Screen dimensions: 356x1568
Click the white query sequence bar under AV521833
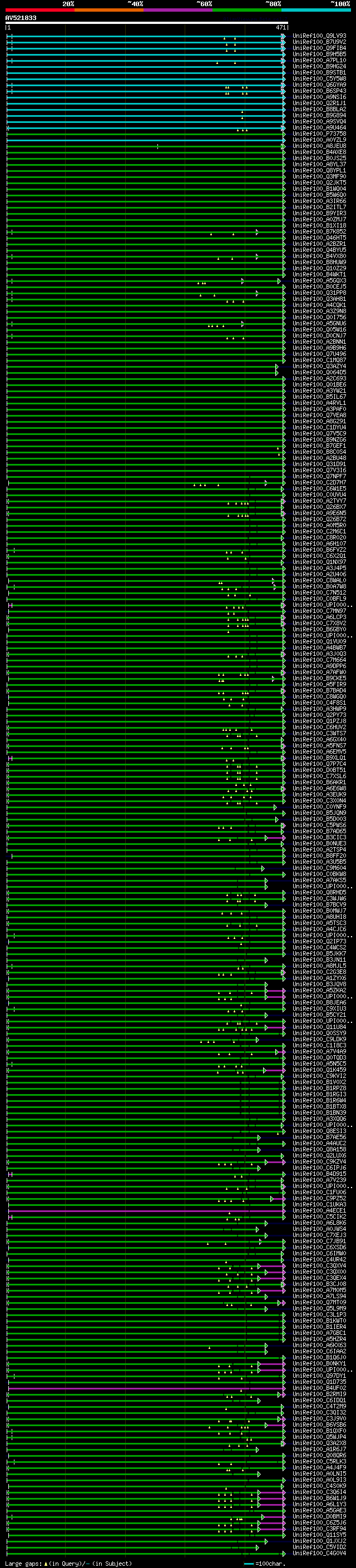pos(147,23)
